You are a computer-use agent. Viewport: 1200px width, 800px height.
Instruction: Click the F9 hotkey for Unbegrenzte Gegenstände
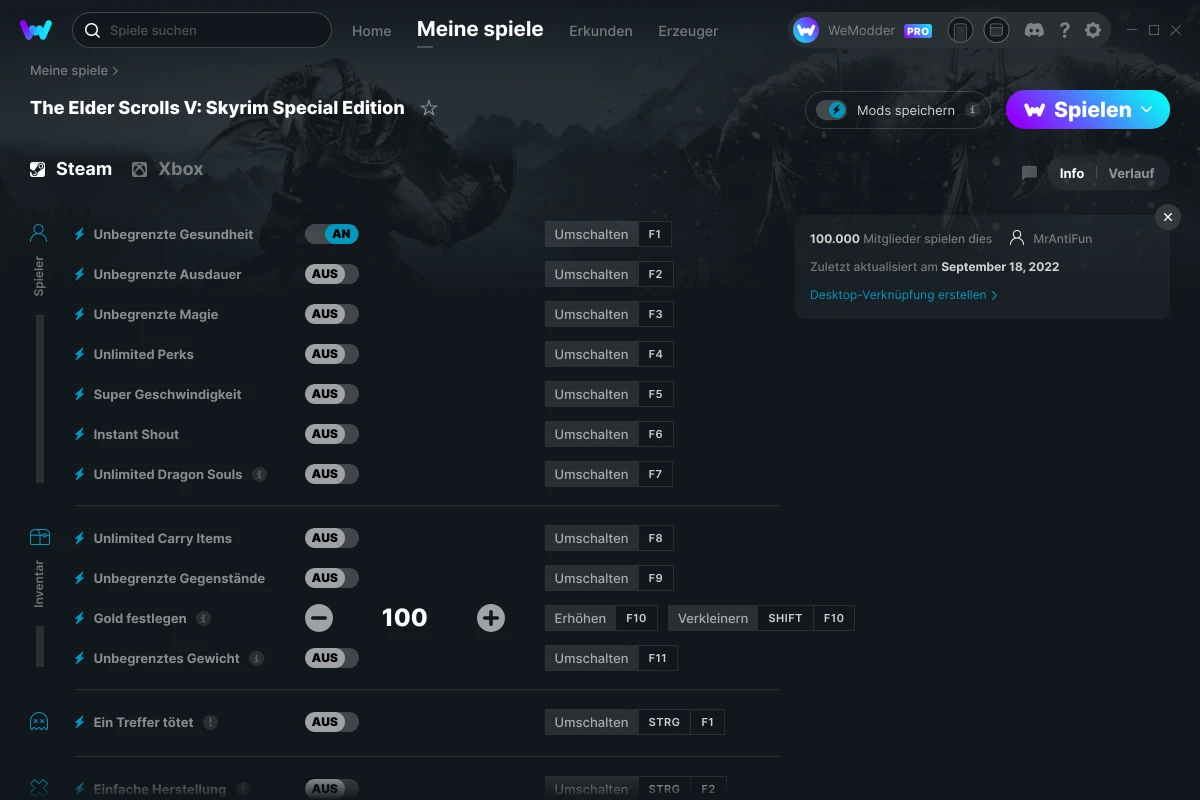click(656, 578)
